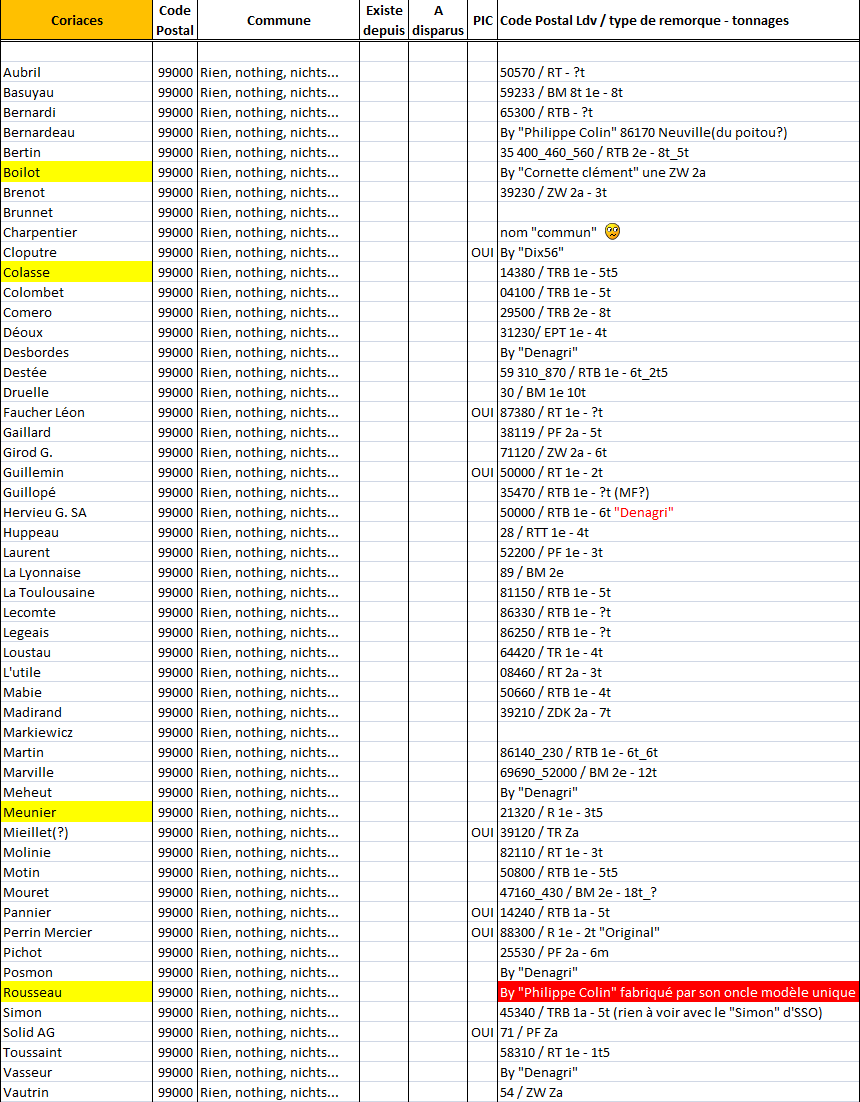This screenshot has height=1102, width=860.
Task: Click the A disparus header cell
Action: tap(438, 20)
